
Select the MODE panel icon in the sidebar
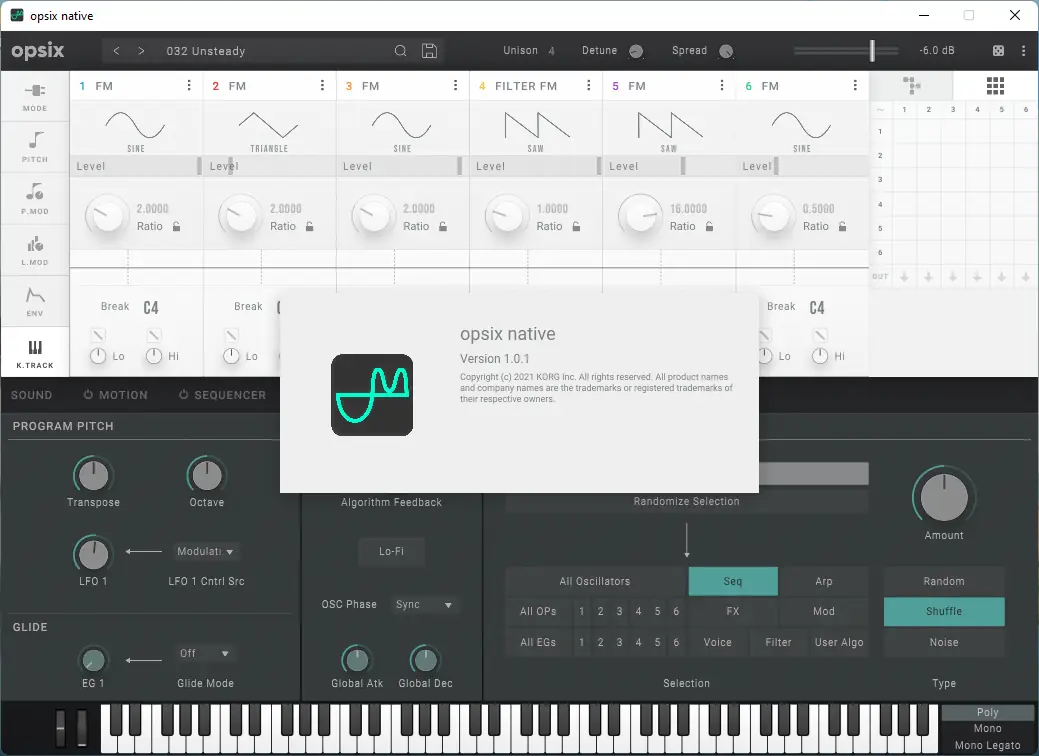click(34, 97)
